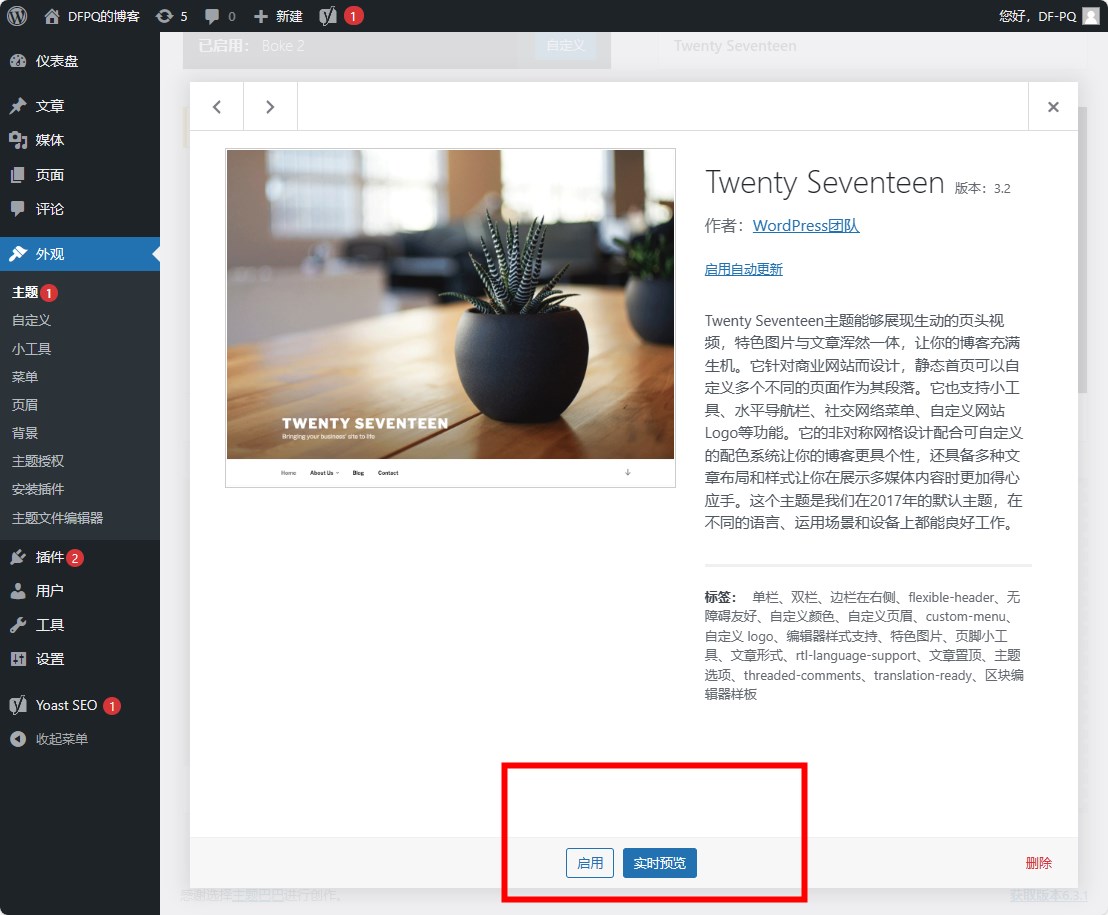Open the 您好, DF-PQ user account menu
1108x915 pixels.
pos(1049,16)
